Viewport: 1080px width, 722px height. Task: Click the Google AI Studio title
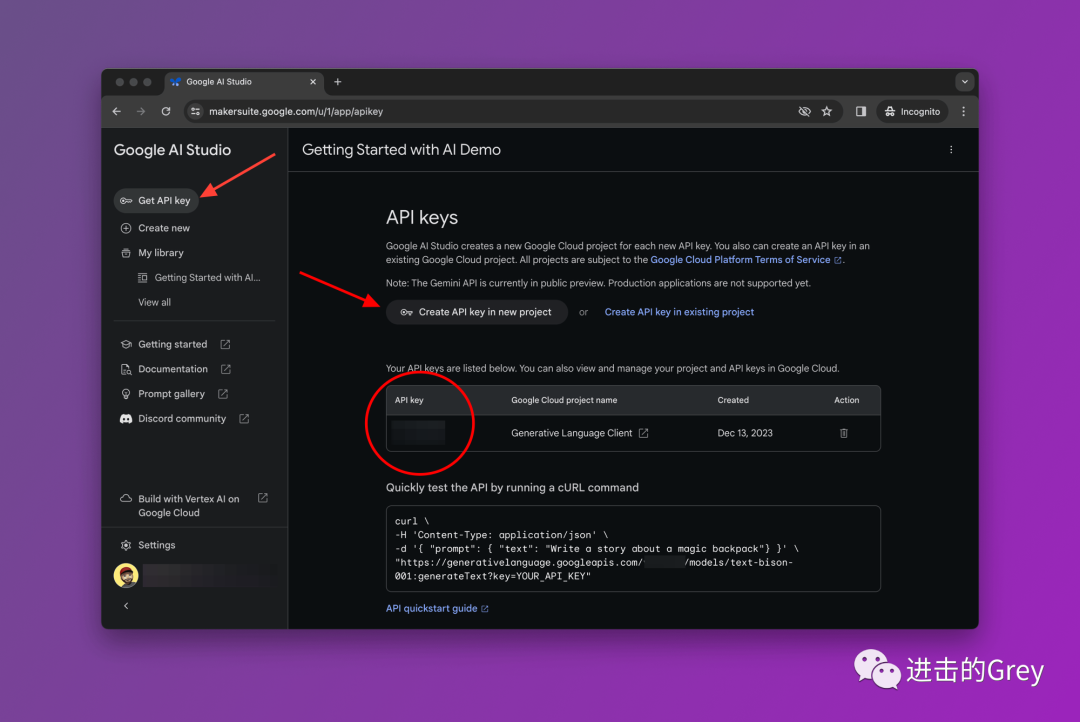[172, 149]
